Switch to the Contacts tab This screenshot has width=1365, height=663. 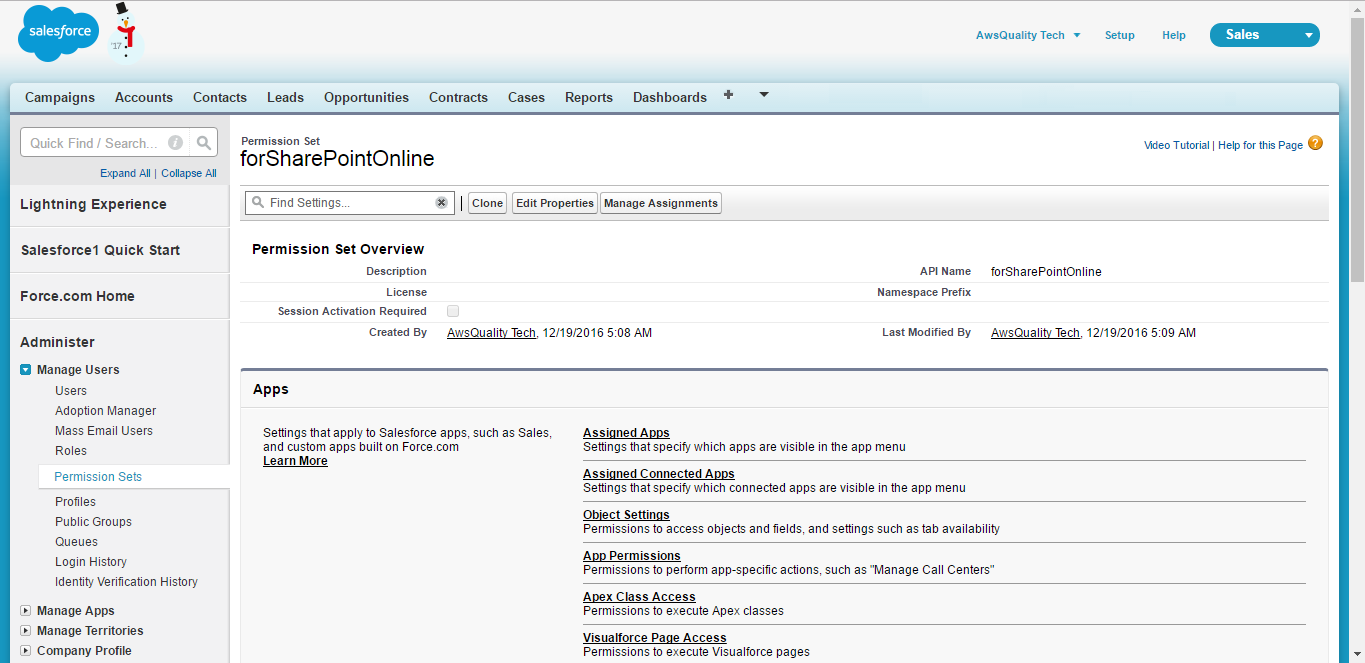click(220, 97)
